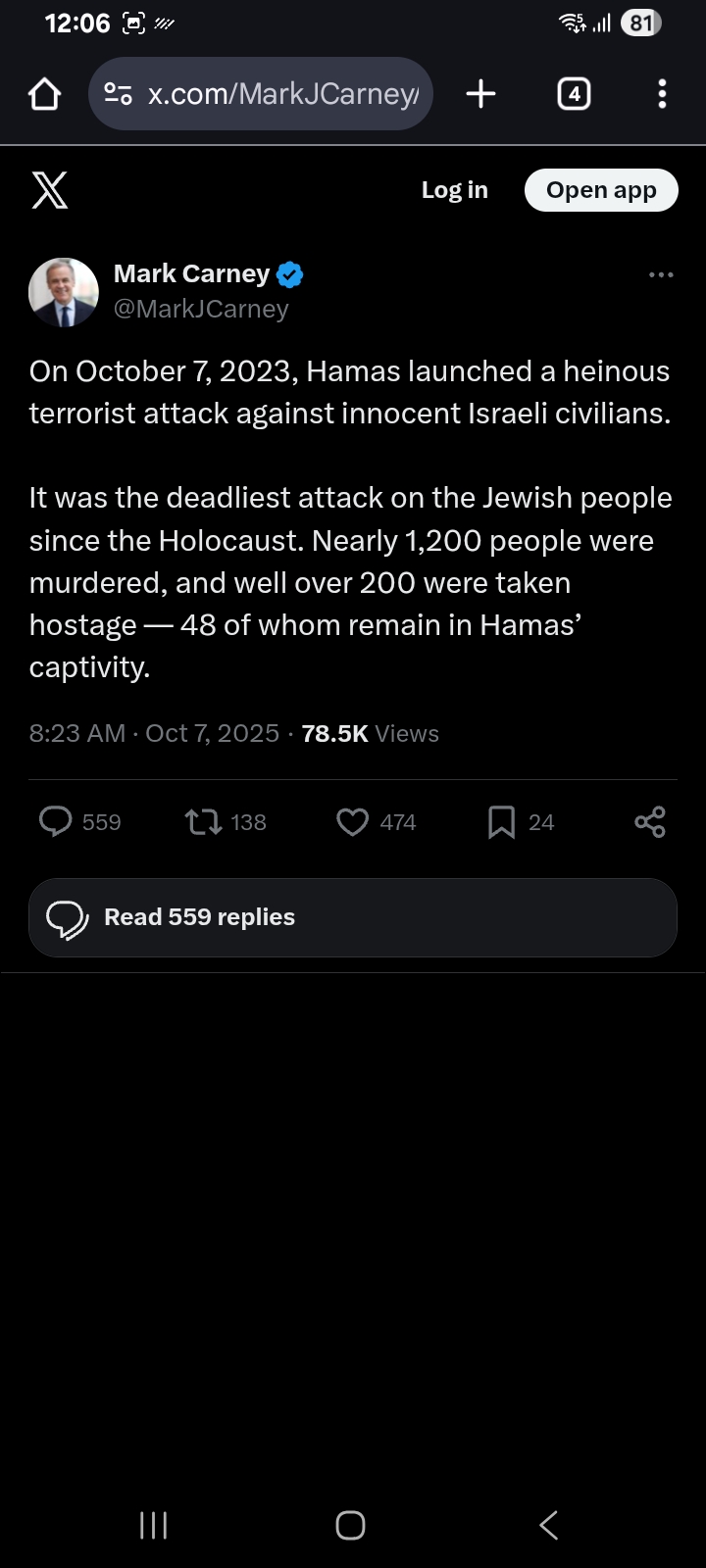Open the browser three-dot menu
The width and height of the screenshot is (706, 1568).
coord(662,94)
